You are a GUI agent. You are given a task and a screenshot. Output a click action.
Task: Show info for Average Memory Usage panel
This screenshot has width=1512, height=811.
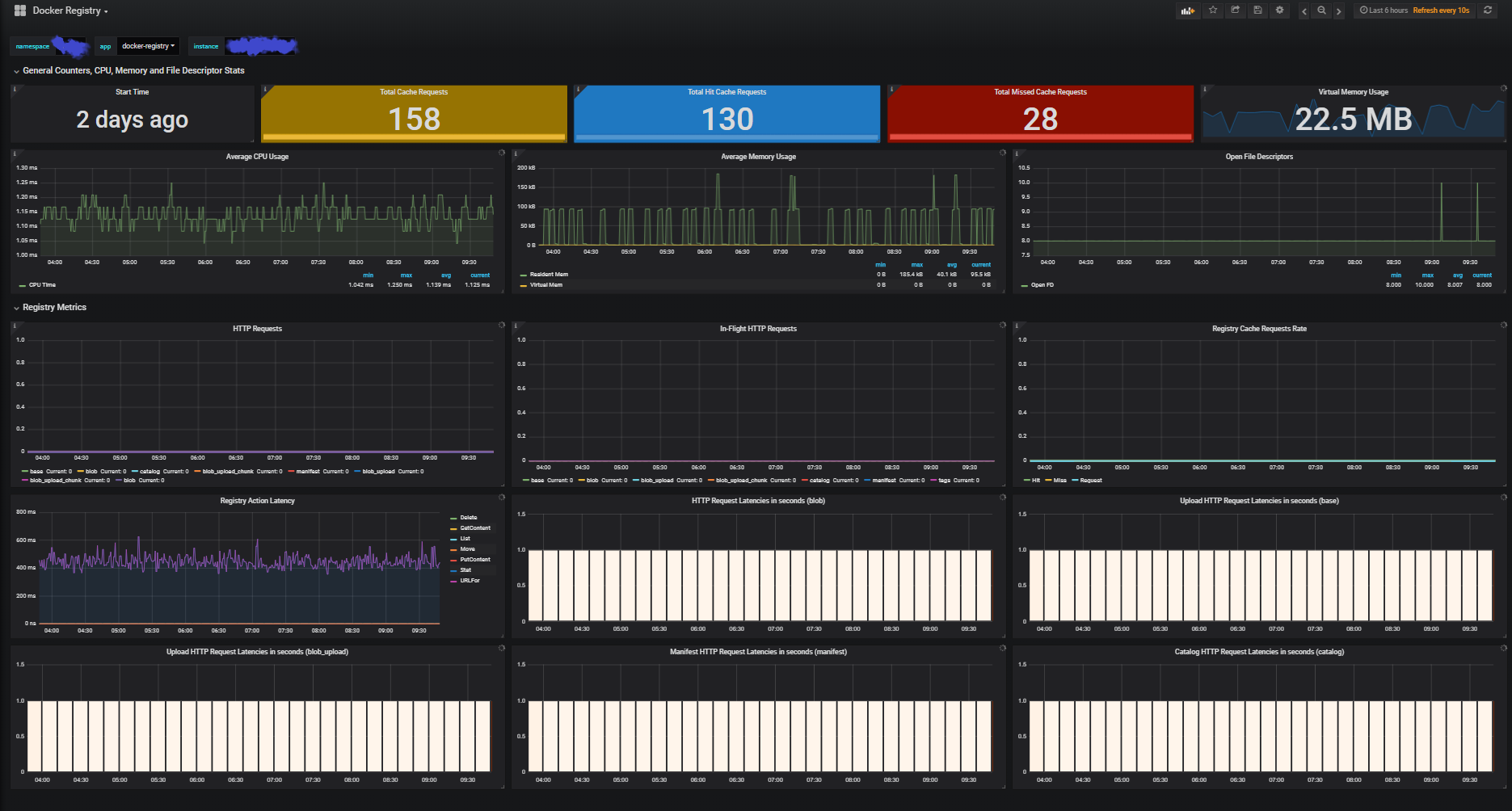tap(516, 153)
